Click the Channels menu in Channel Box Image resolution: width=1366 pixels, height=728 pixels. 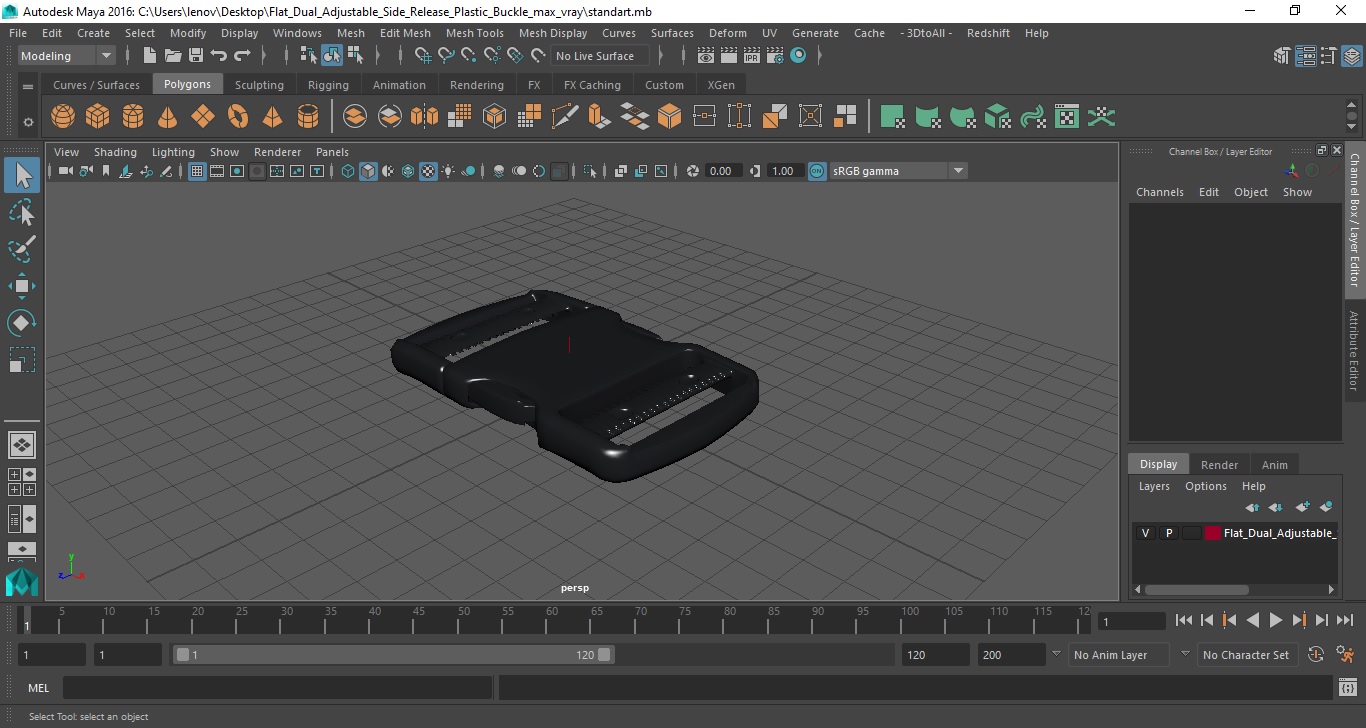point(1160,192)
